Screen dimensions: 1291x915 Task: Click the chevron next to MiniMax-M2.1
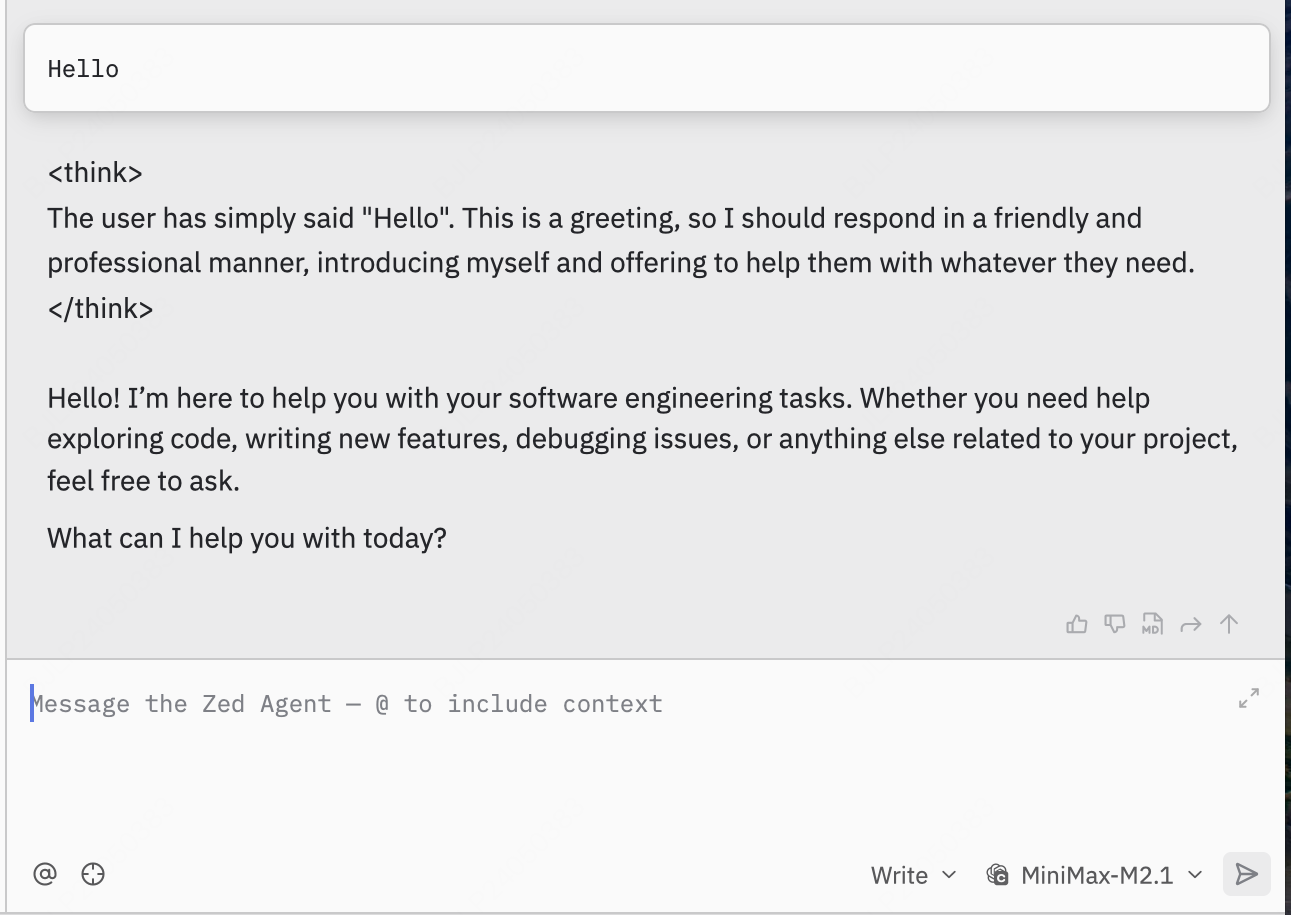click(1195, 876)
